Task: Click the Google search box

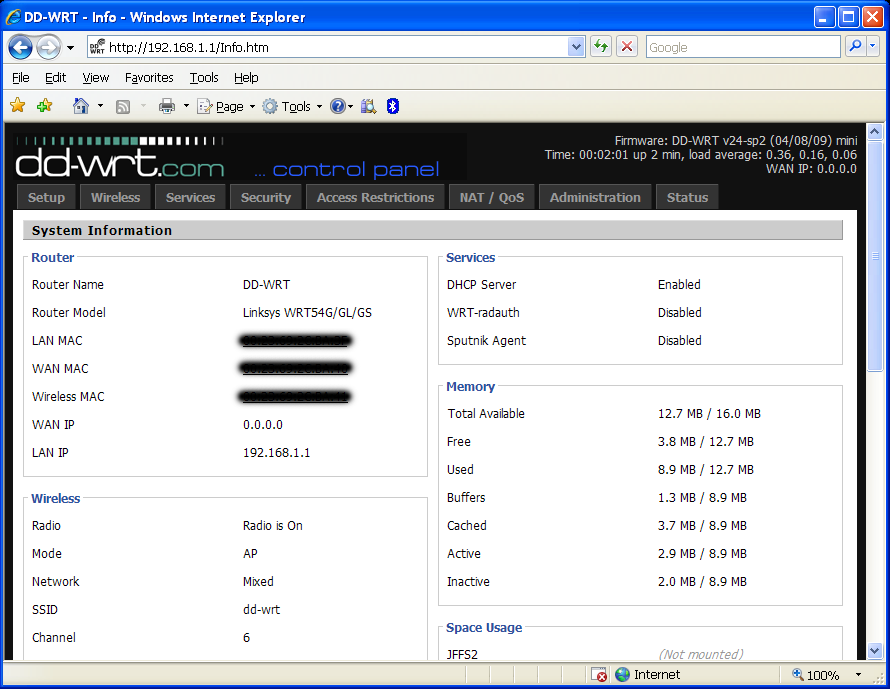Action: (742, 47)
